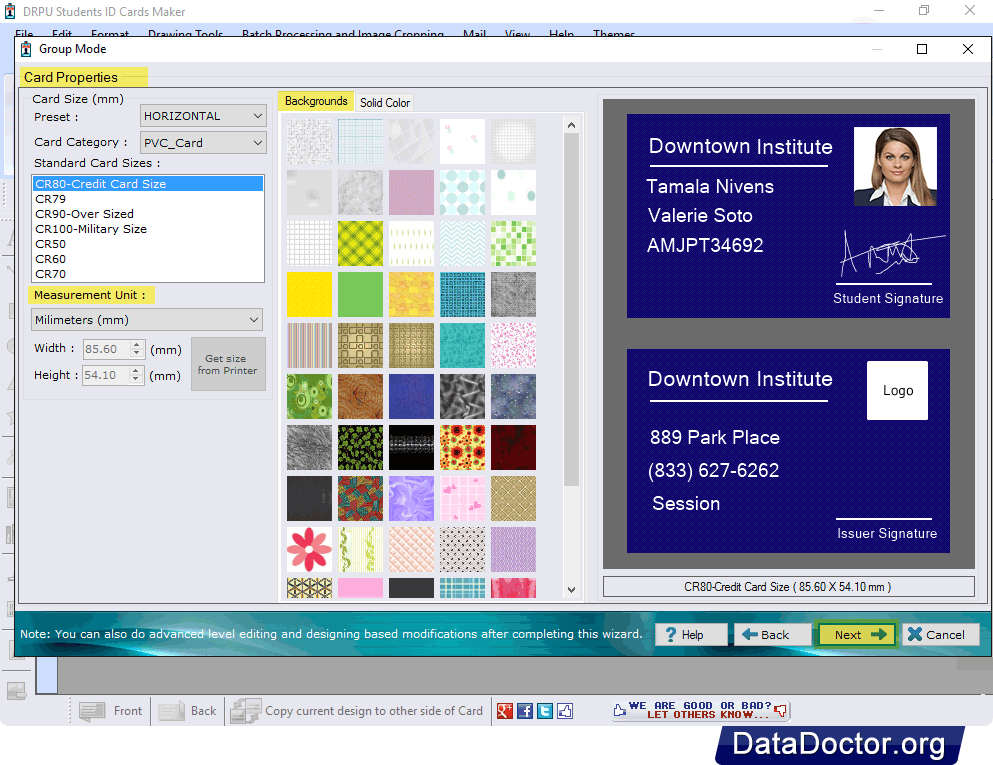Select the Backgrounds tab

click(x=316, y=101)
